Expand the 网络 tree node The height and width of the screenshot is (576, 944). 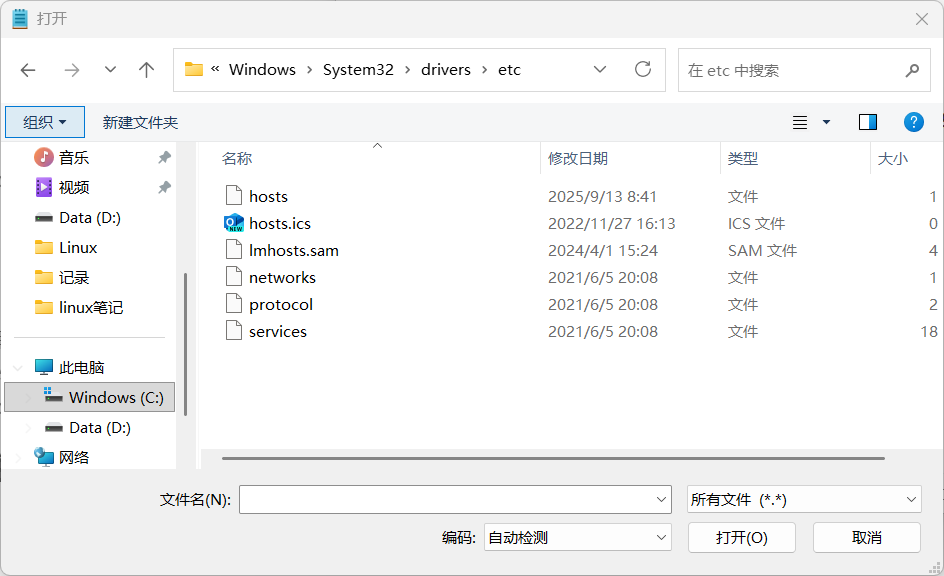pyautogui.click(x=18, y=458)
